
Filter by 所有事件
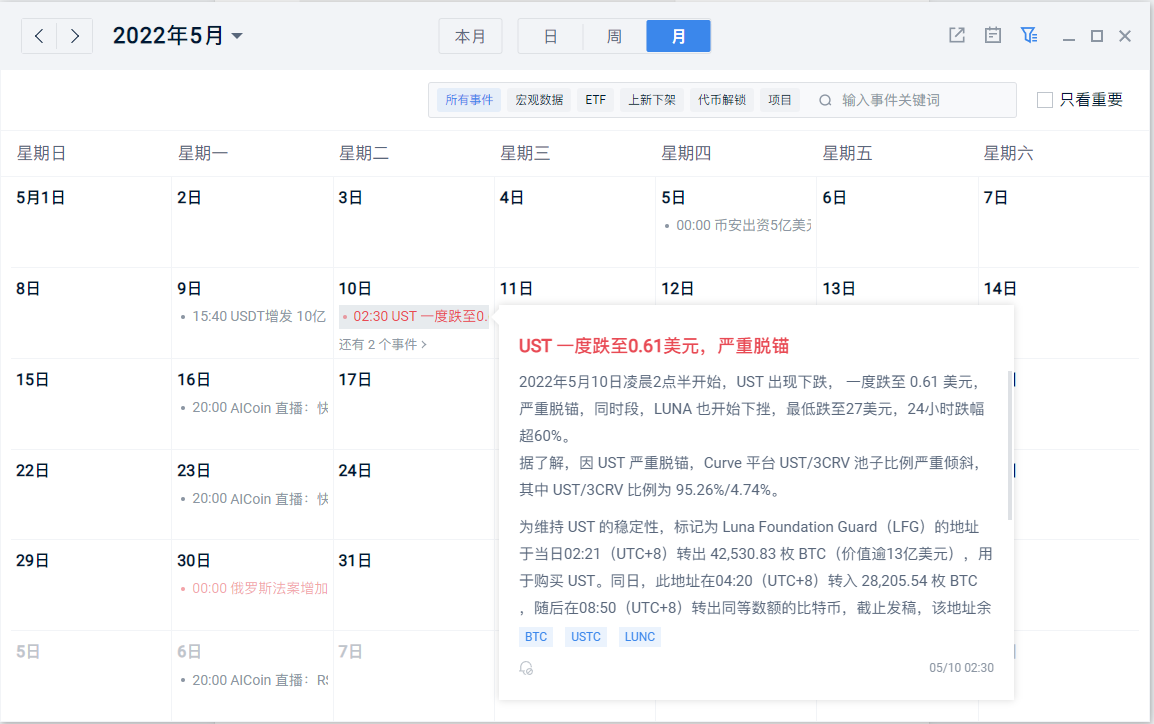(469, 100)
